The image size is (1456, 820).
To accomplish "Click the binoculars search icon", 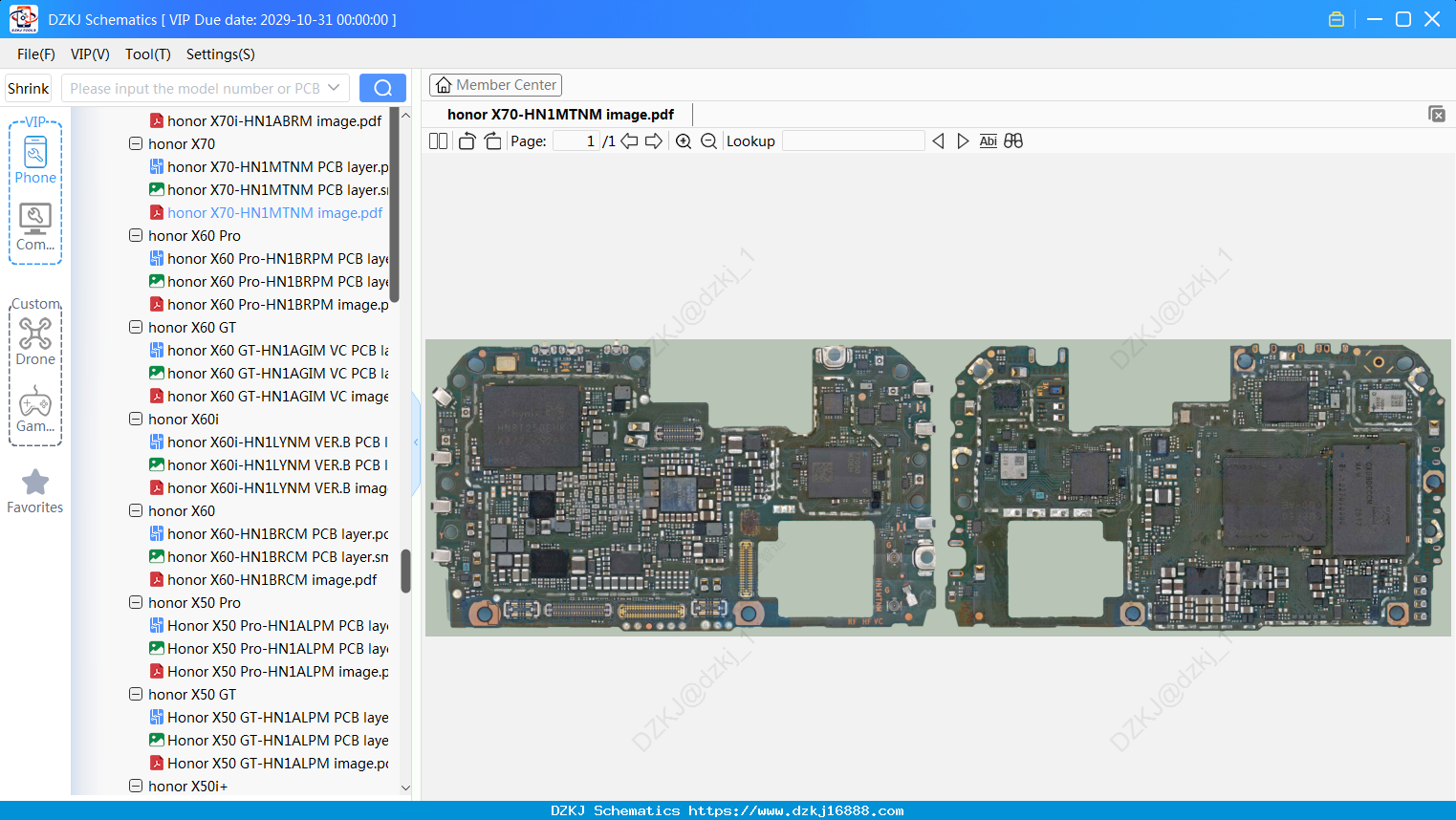I will click(1013, 141).
